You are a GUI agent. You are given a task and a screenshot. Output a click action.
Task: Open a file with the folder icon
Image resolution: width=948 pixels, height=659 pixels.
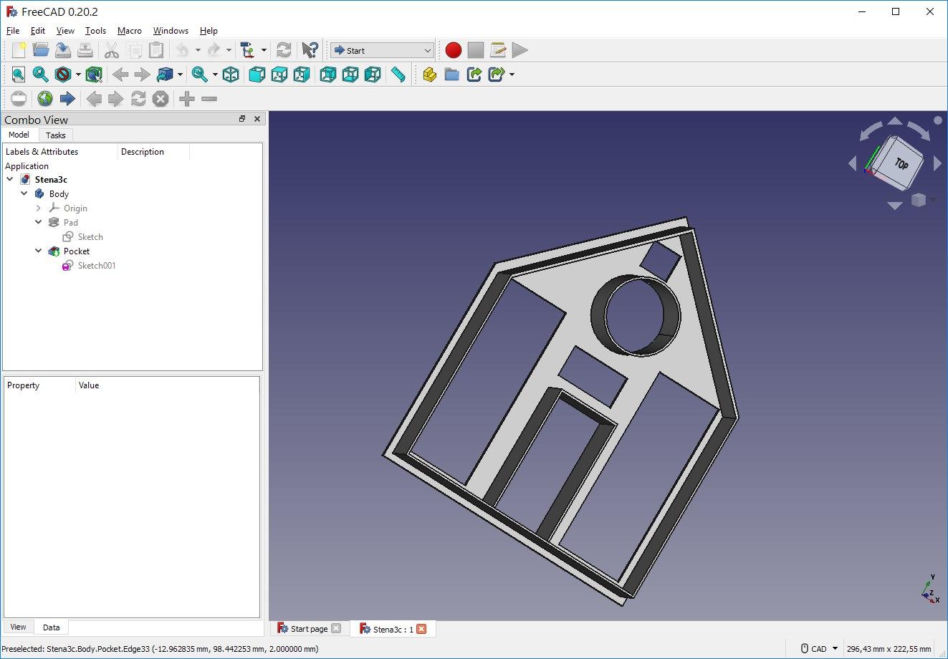coord(41,50)
